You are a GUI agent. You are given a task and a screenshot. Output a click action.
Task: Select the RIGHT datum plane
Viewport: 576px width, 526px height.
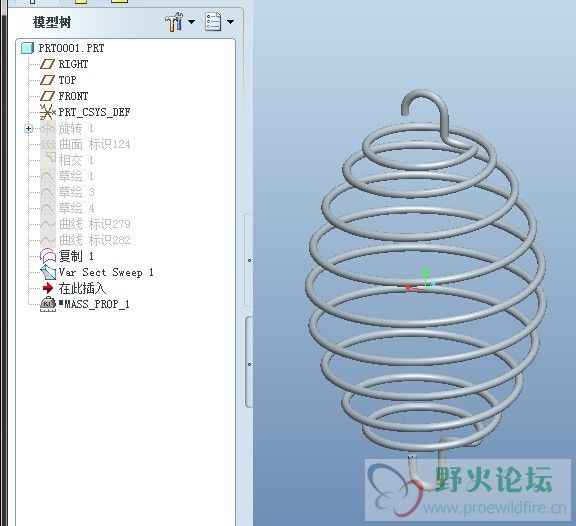click(x=73, y=64)
